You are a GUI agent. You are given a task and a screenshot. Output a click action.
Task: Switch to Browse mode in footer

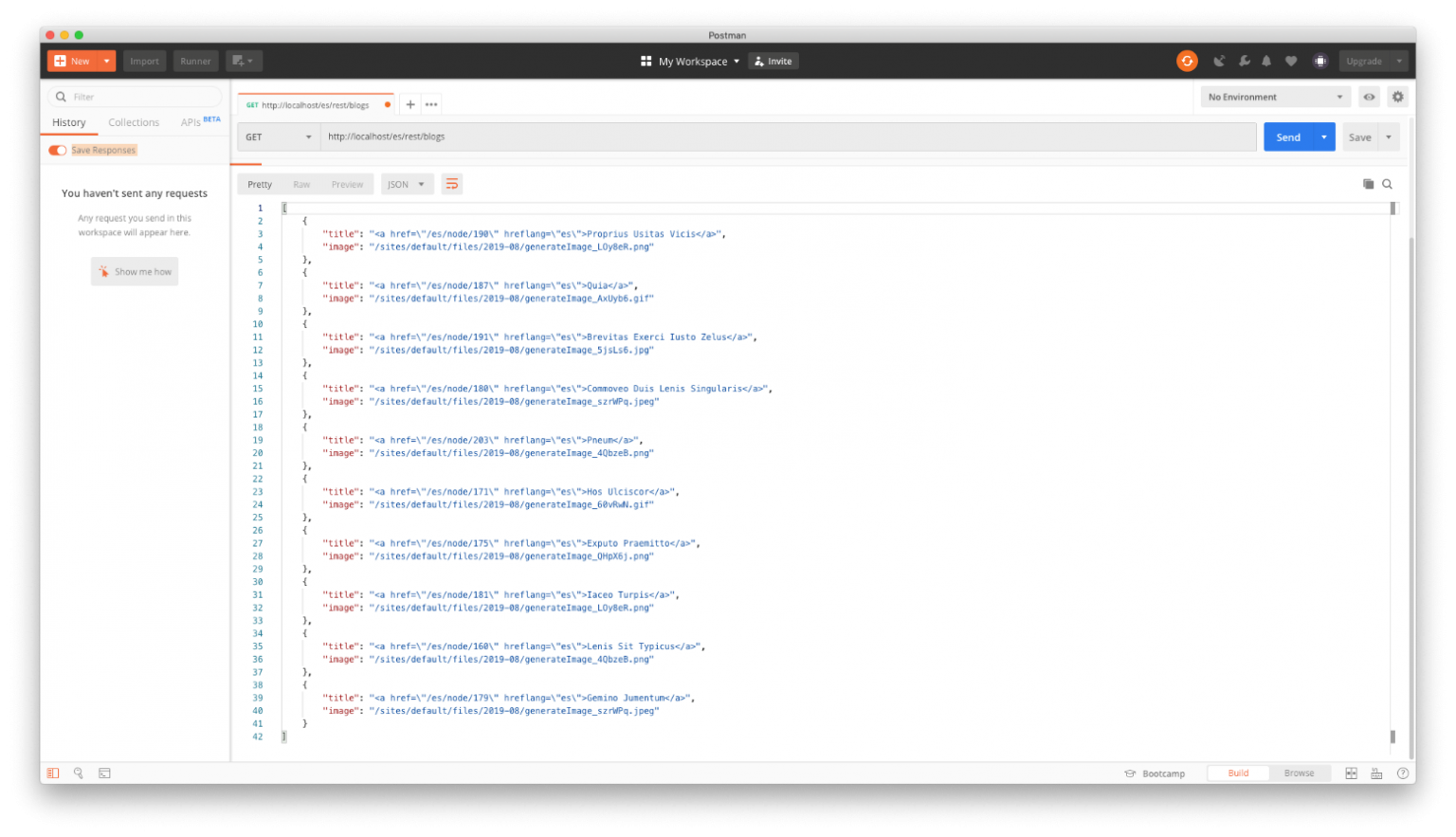click(1299, 773)
